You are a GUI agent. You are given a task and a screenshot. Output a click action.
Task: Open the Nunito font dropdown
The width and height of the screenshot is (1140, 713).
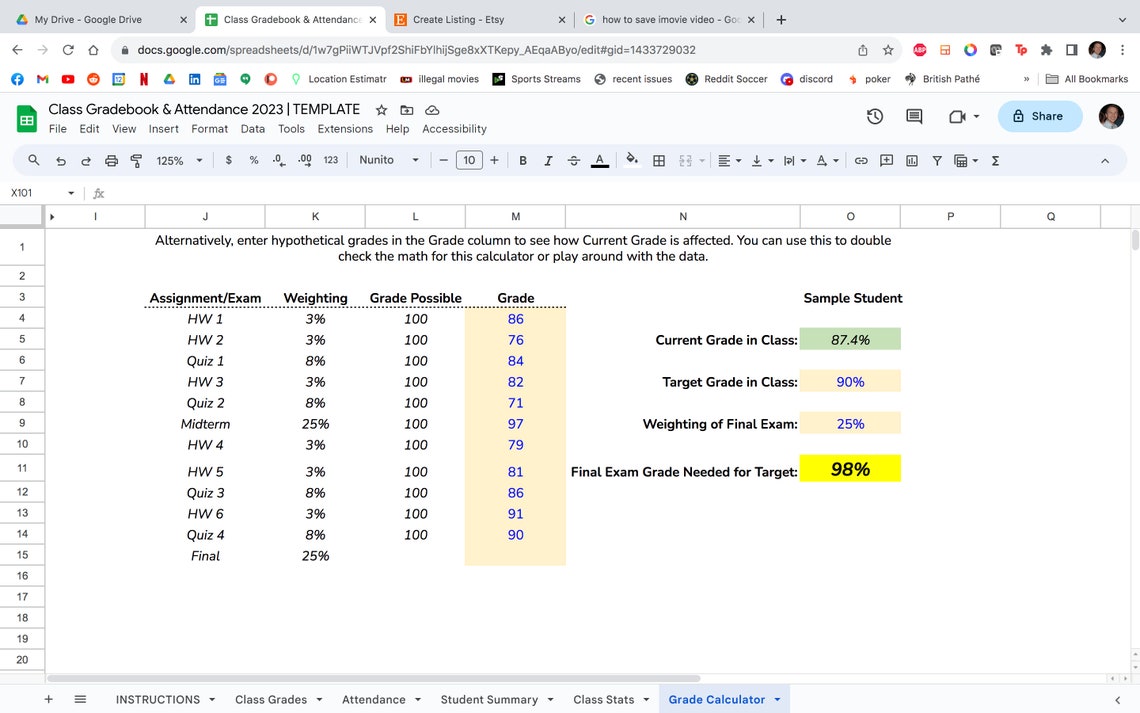[x=389, y=160]
